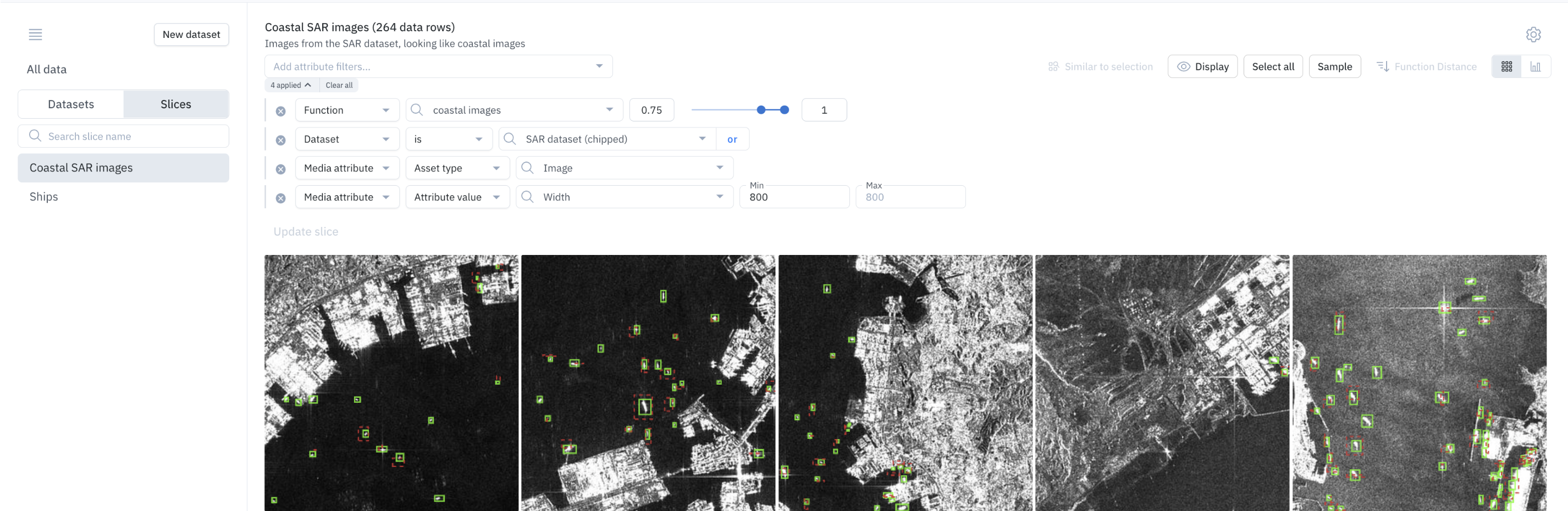This screenshot has width=1568, height=511.
Task: Click the search icon in Width field
Action: click(x=528, y=197)
